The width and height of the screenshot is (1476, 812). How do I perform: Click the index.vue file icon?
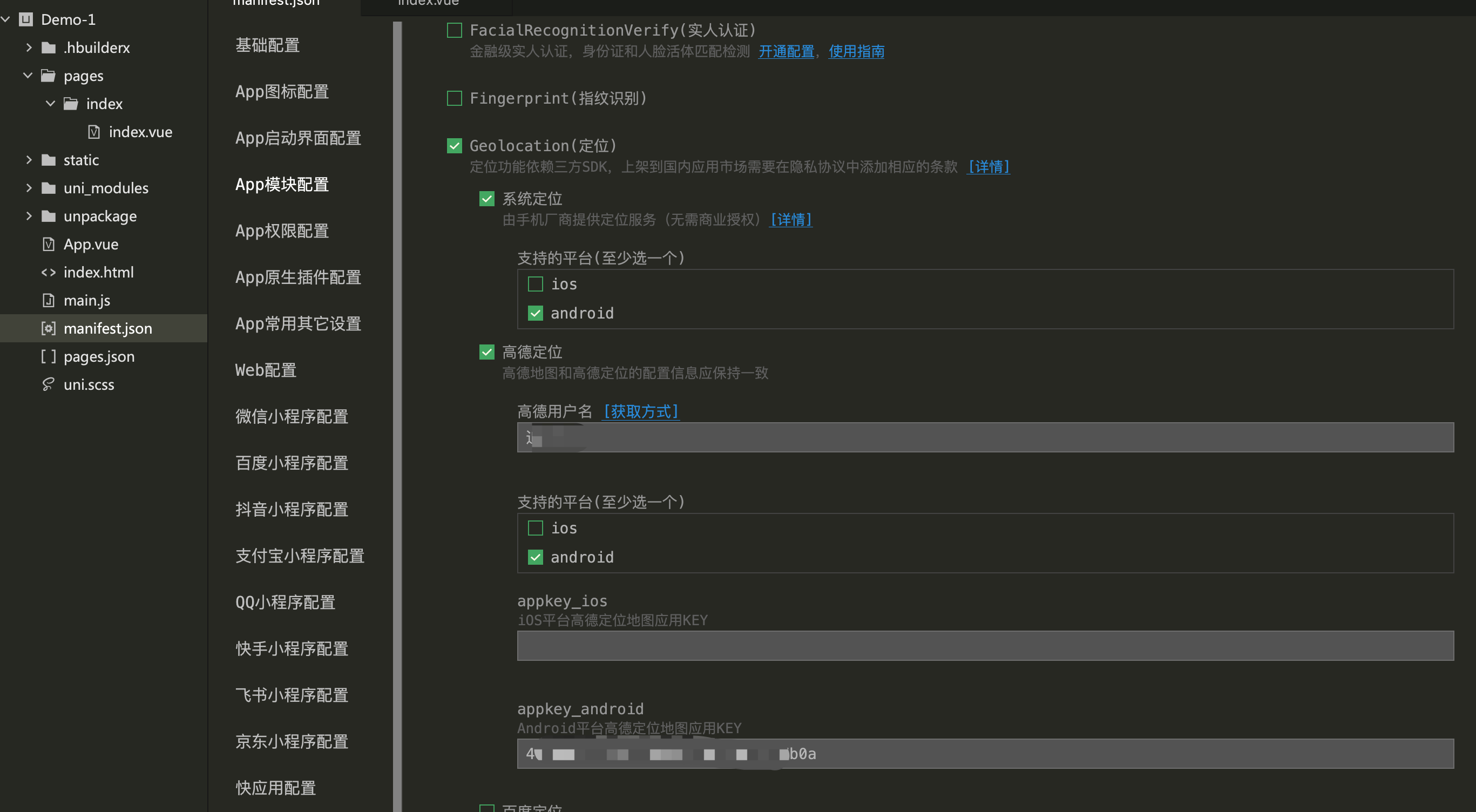(94, 132)
